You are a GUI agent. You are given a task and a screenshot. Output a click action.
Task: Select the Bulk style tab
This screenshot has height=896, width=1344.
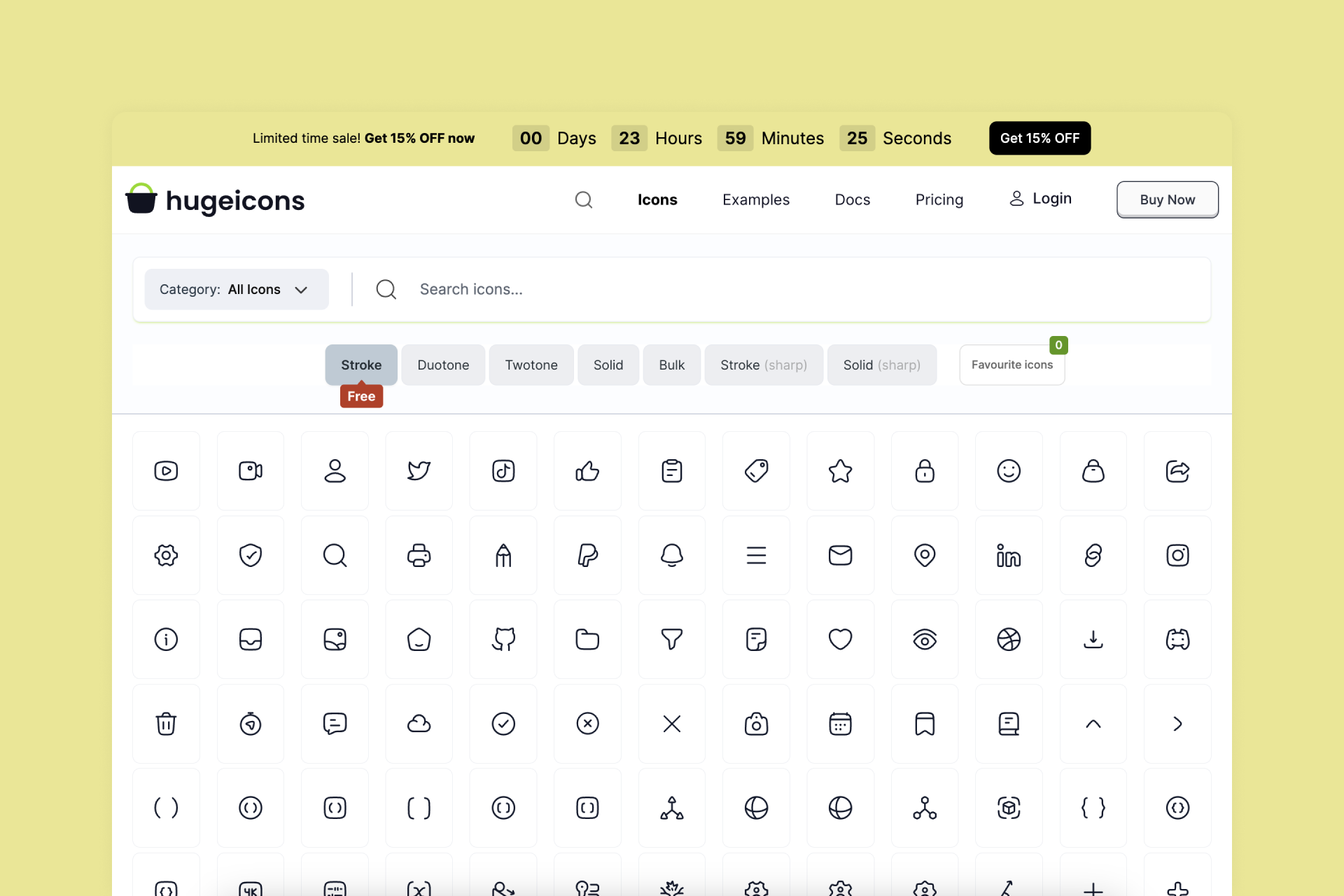click(x=671, y=365)
